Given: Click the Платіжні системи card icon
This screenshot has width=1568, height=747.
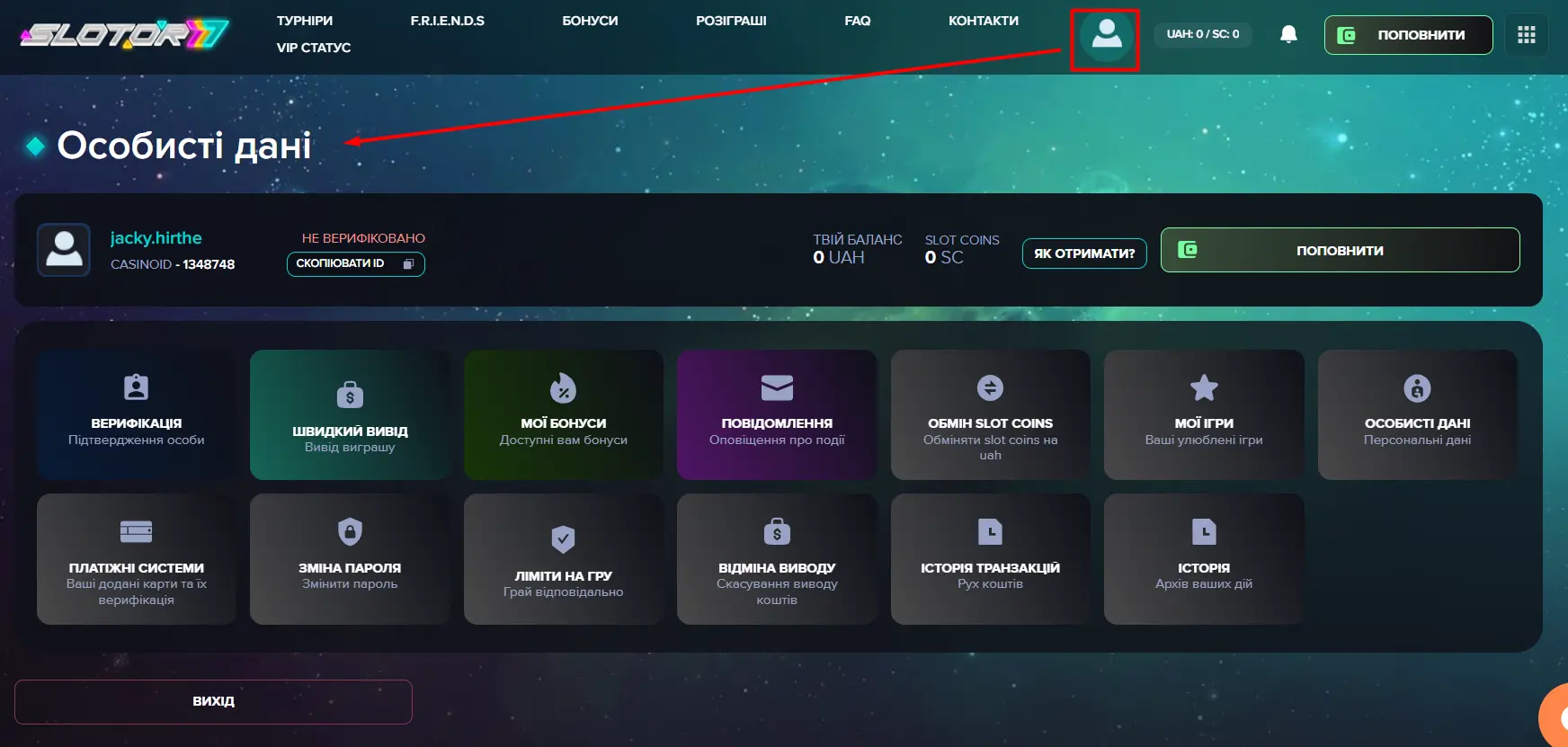Looking at the screenshot, I should [136, 531].
